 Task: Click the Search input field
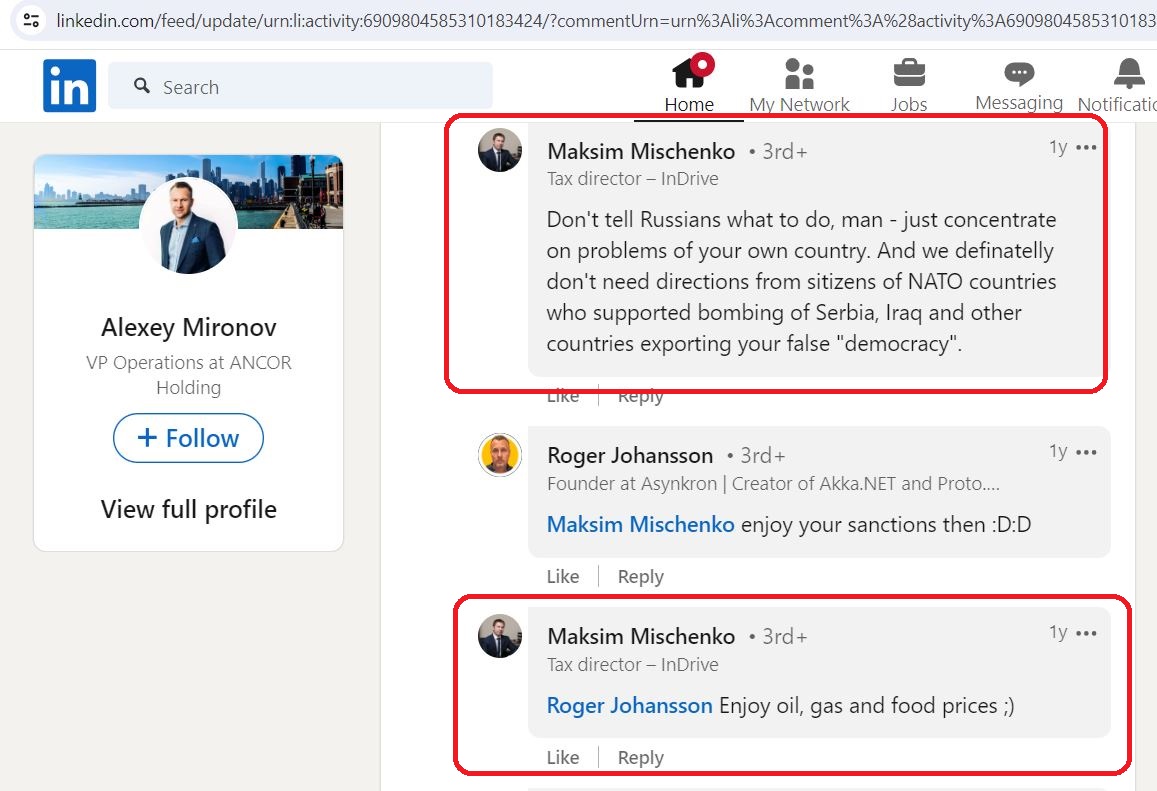300,86
